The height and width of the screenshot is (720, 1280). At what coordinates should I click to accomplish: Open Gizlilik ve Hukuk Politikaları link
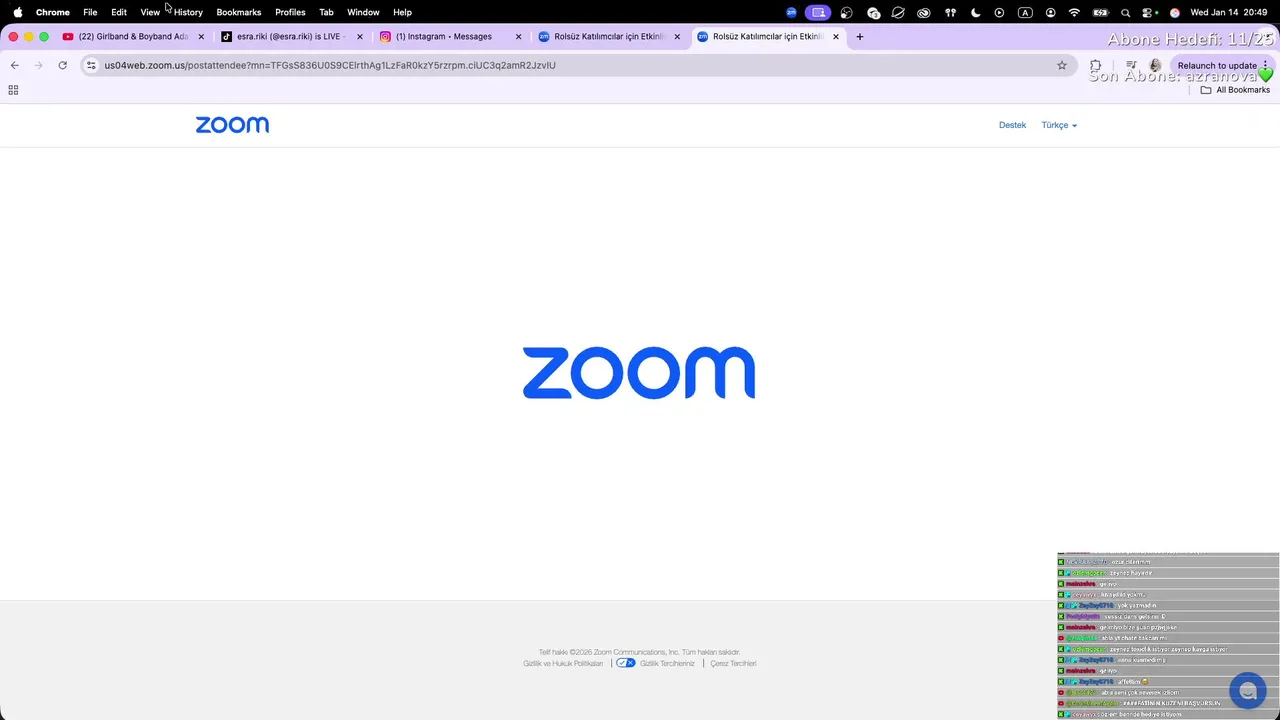pos(563,664)
